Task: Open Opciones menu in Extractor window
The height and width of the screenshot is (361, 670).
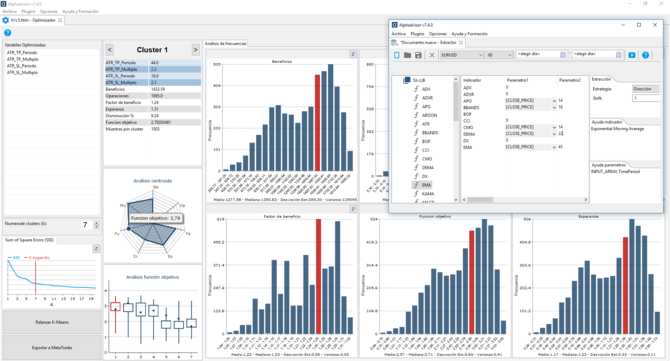Action: click(x=438, y=34)
